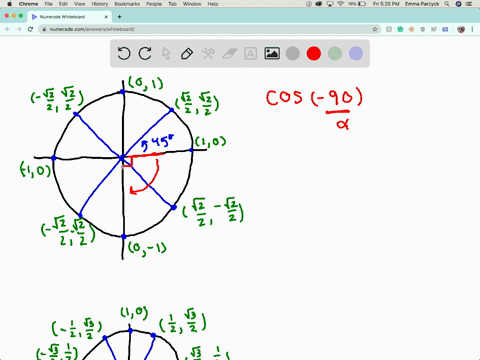Open the Window menu
The height and width of the screenshot is (360, 480).
click(192, 4)
